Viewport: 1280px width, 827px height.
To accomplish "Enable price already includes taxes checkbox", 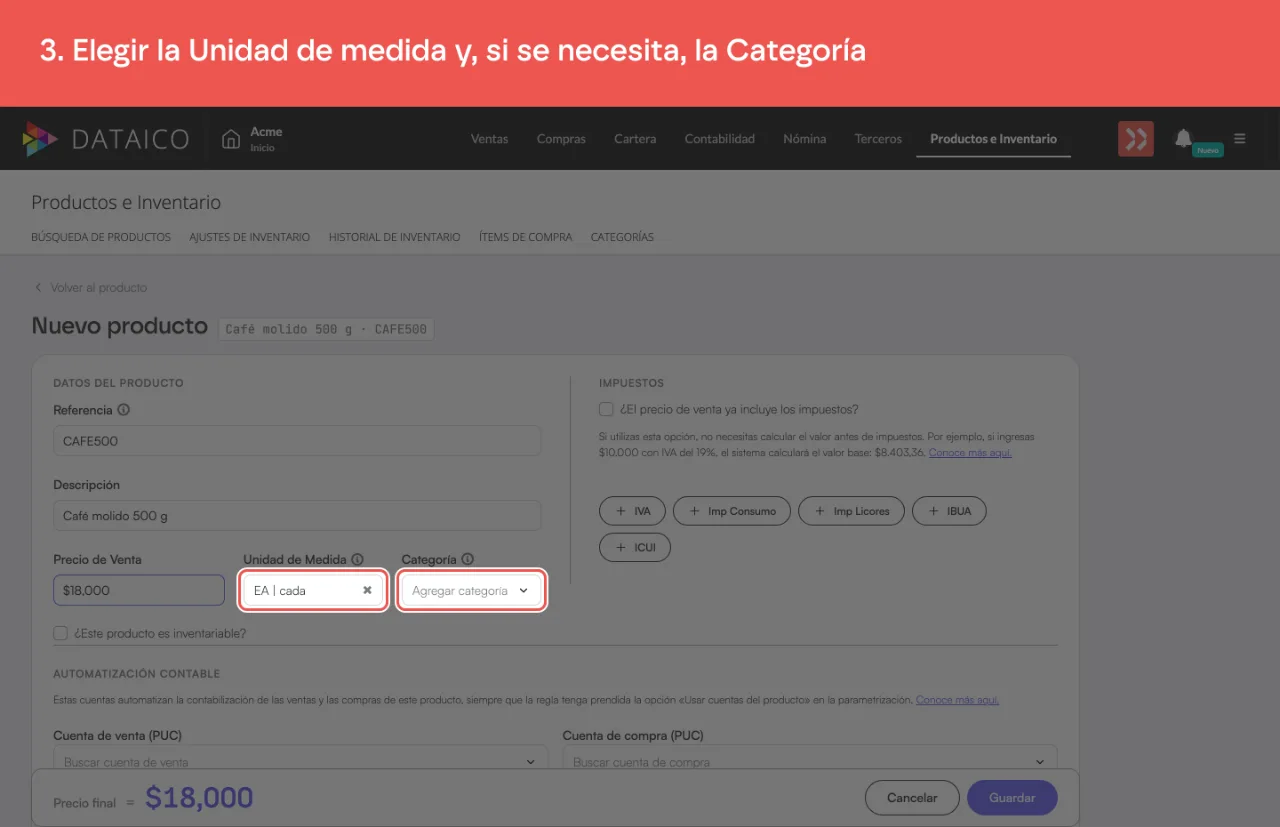I will [x=606, y=410].
